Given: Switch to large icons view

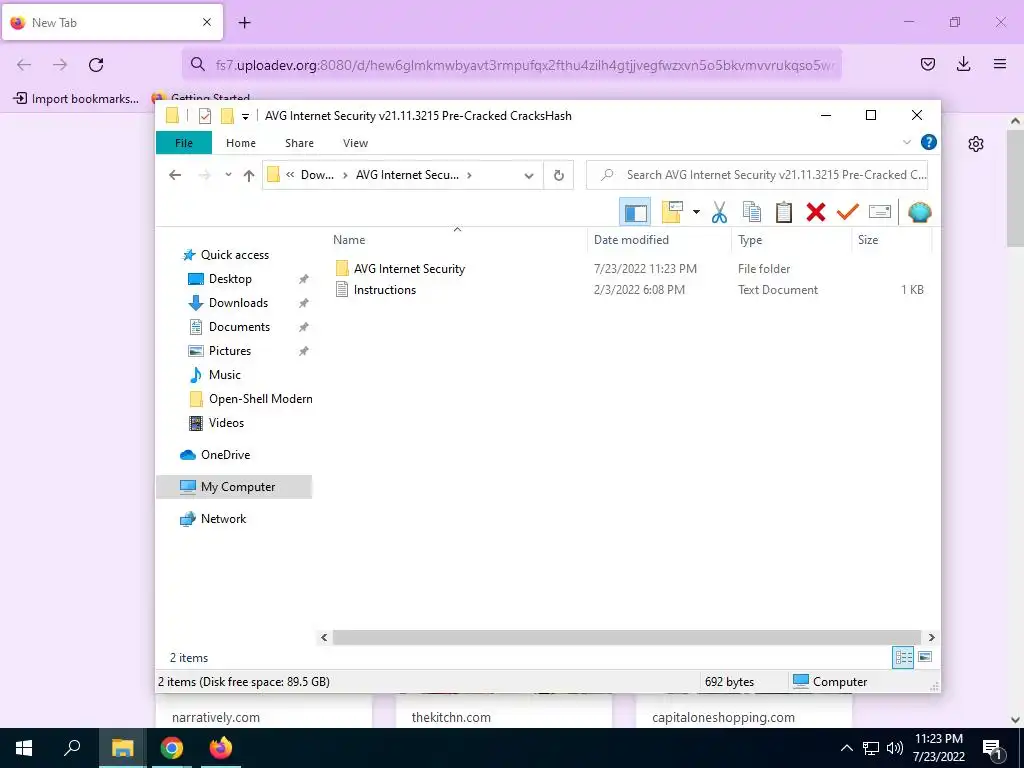Looking at the screenshot, I should (x=925, y=657).
